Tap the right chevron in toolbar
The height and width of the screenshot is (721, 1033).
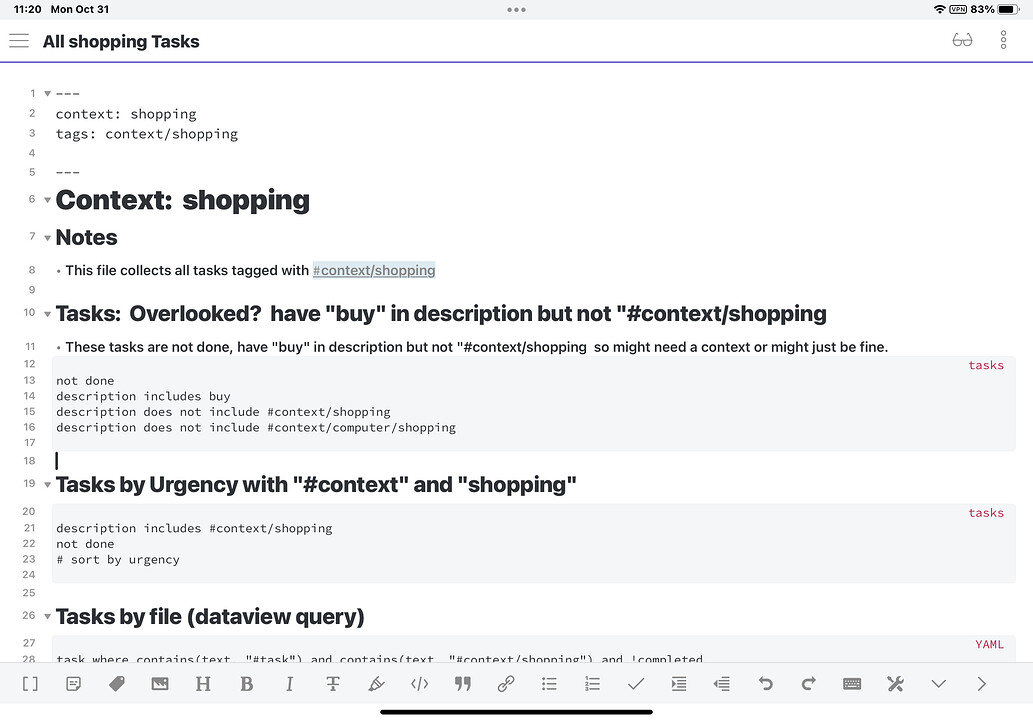click(982, 684)
